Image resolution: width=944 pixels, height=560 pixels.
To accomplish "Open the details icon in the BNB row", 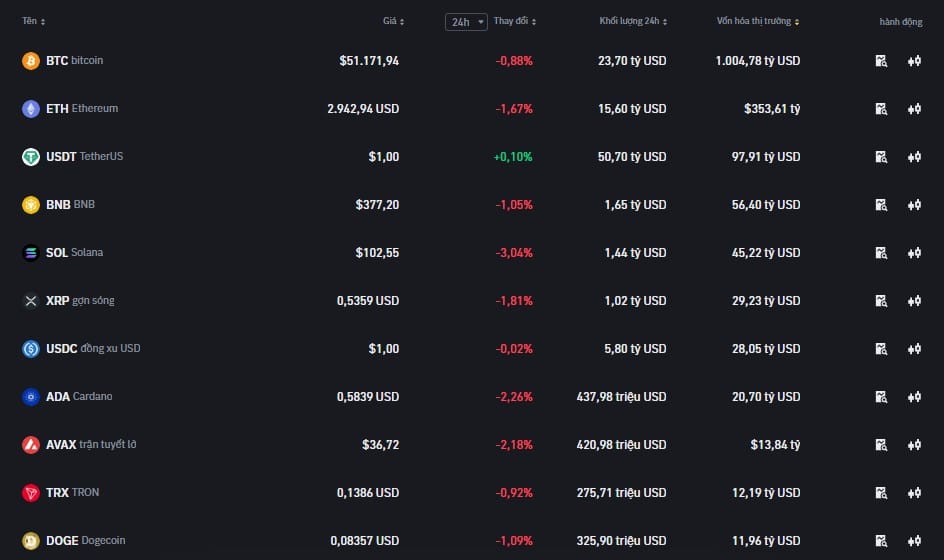I will point(881,205).
